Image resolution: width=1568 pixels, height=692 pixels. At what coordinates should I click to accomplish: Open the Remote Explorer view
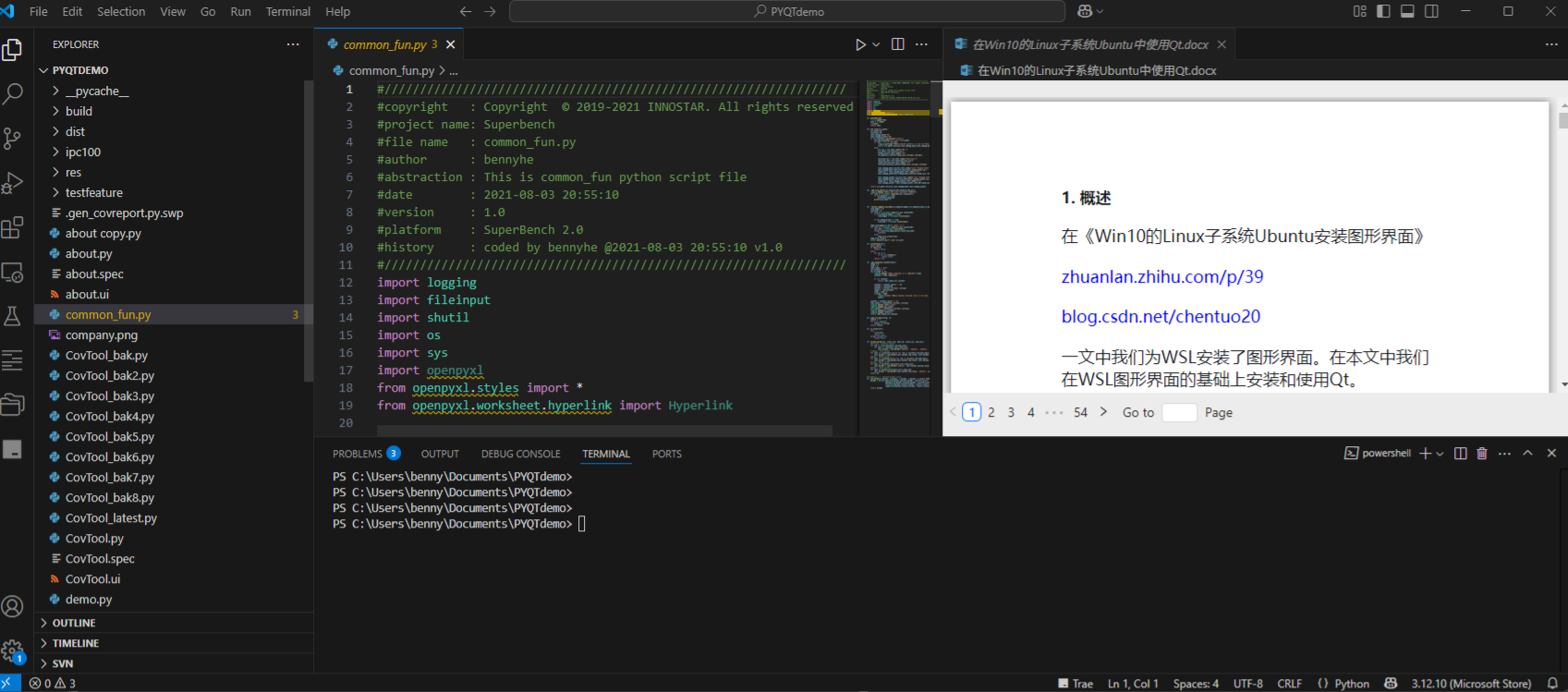point(13,273)
